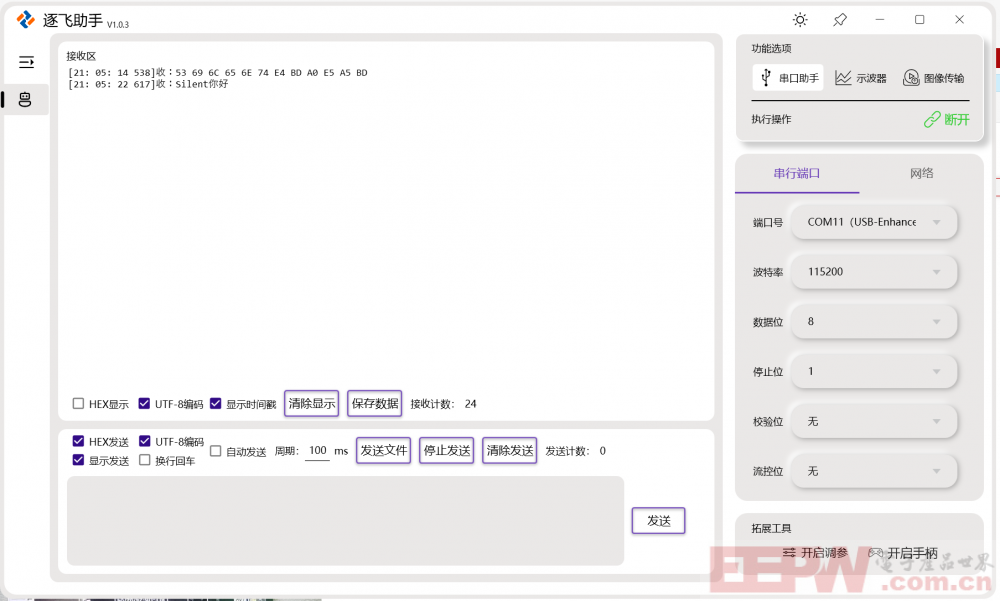Enable the 换行回车 checkbox
The height and width of the screenshot is (601, 1000).
pyautogui.click(x=145, y=459)
